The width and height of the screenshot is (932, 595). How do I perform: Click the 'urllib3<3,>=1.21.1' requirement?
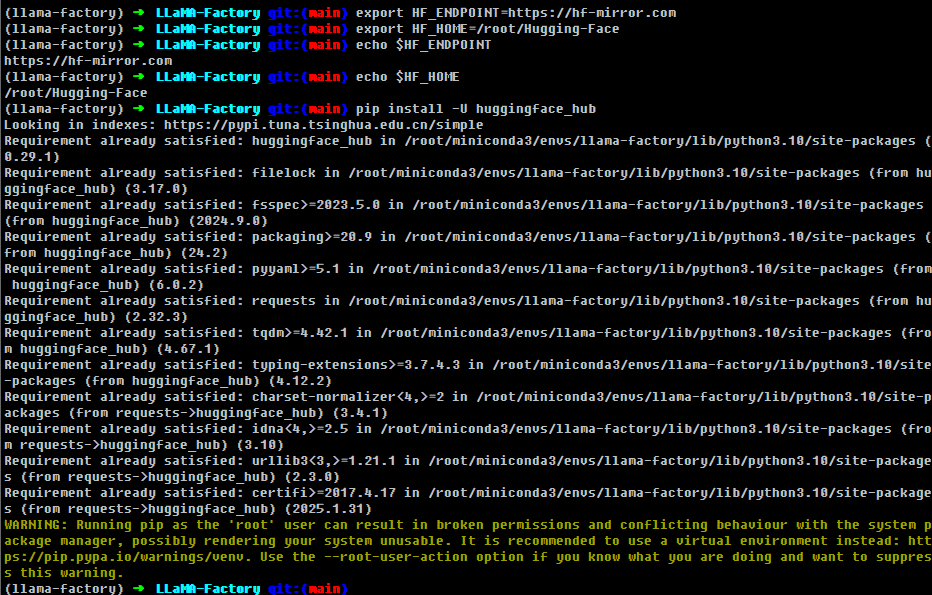(323, 462)
